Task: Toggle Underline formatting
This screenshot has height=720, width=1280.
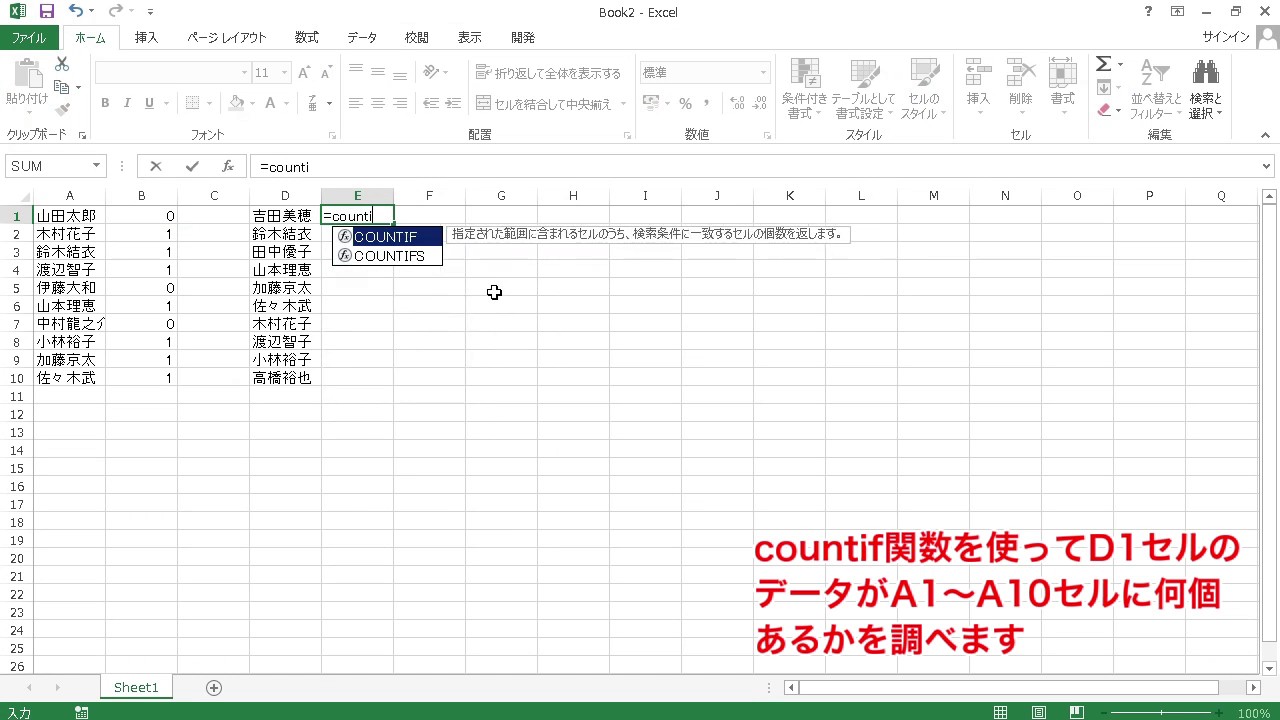Action: click(x=150, y=103)
